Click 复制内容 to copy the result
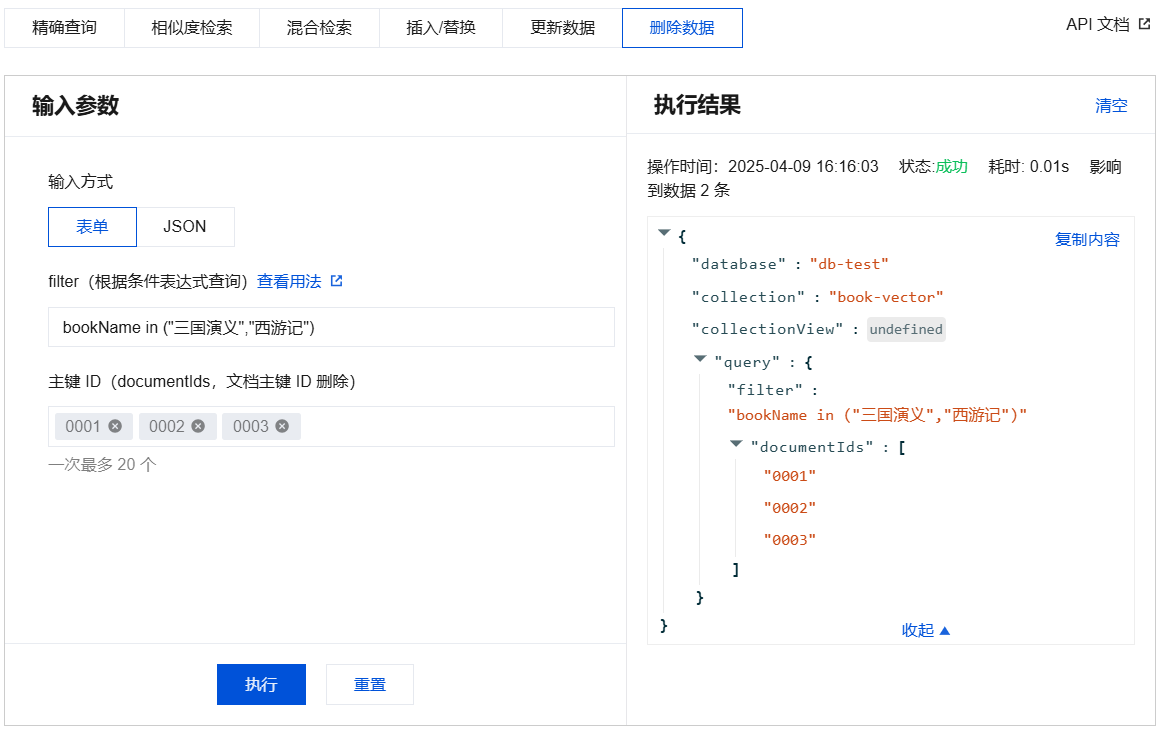The image size is (1159, 732). pos(1087,240)
